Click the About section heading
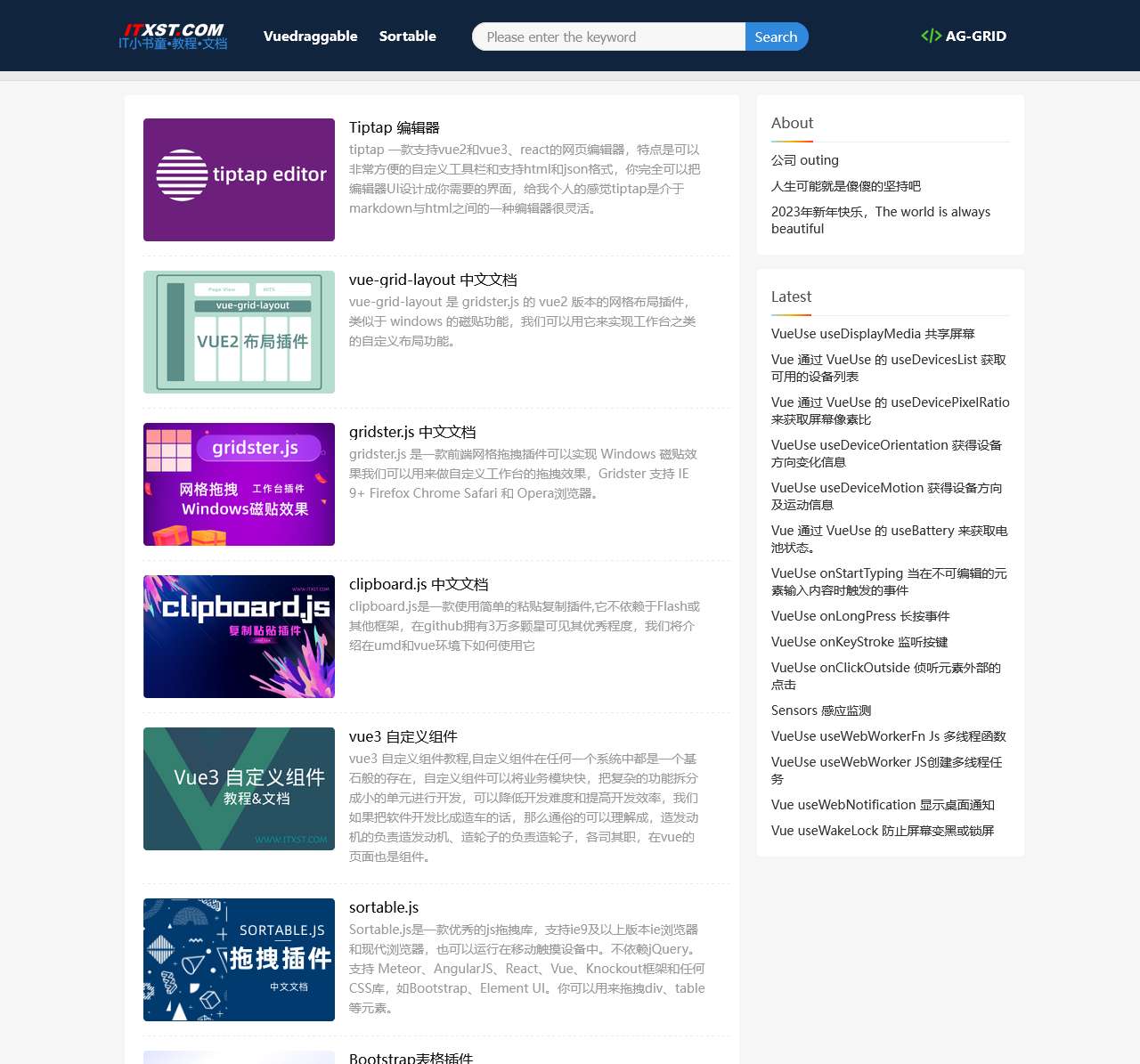Image resolution: width=1140 pixels, height=1064 pixels. click(x=793, y=123)
